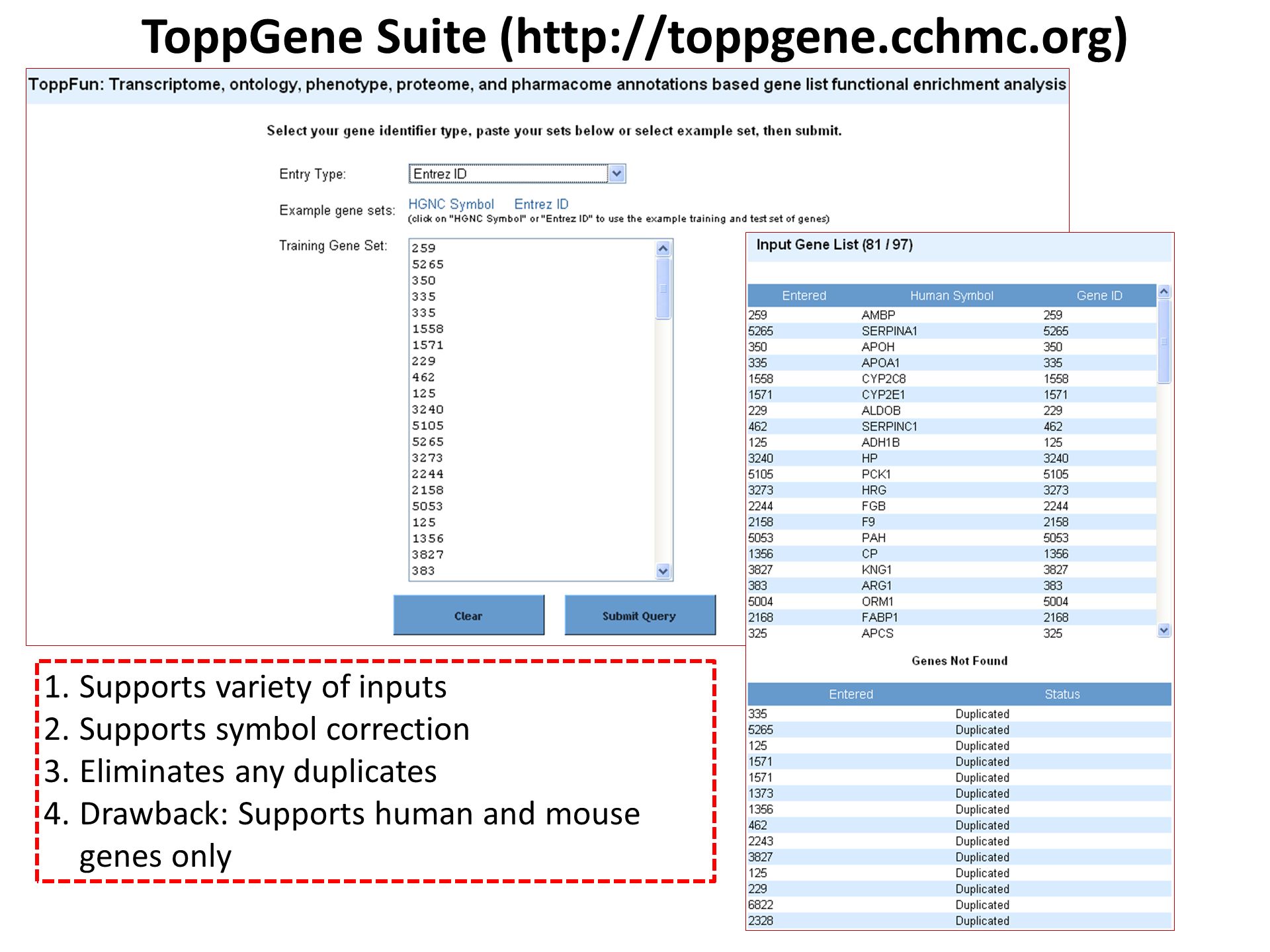Select the ORM1 gene symbol
1270x952 pixels.
pyautogui.click(x=877, y=602)
